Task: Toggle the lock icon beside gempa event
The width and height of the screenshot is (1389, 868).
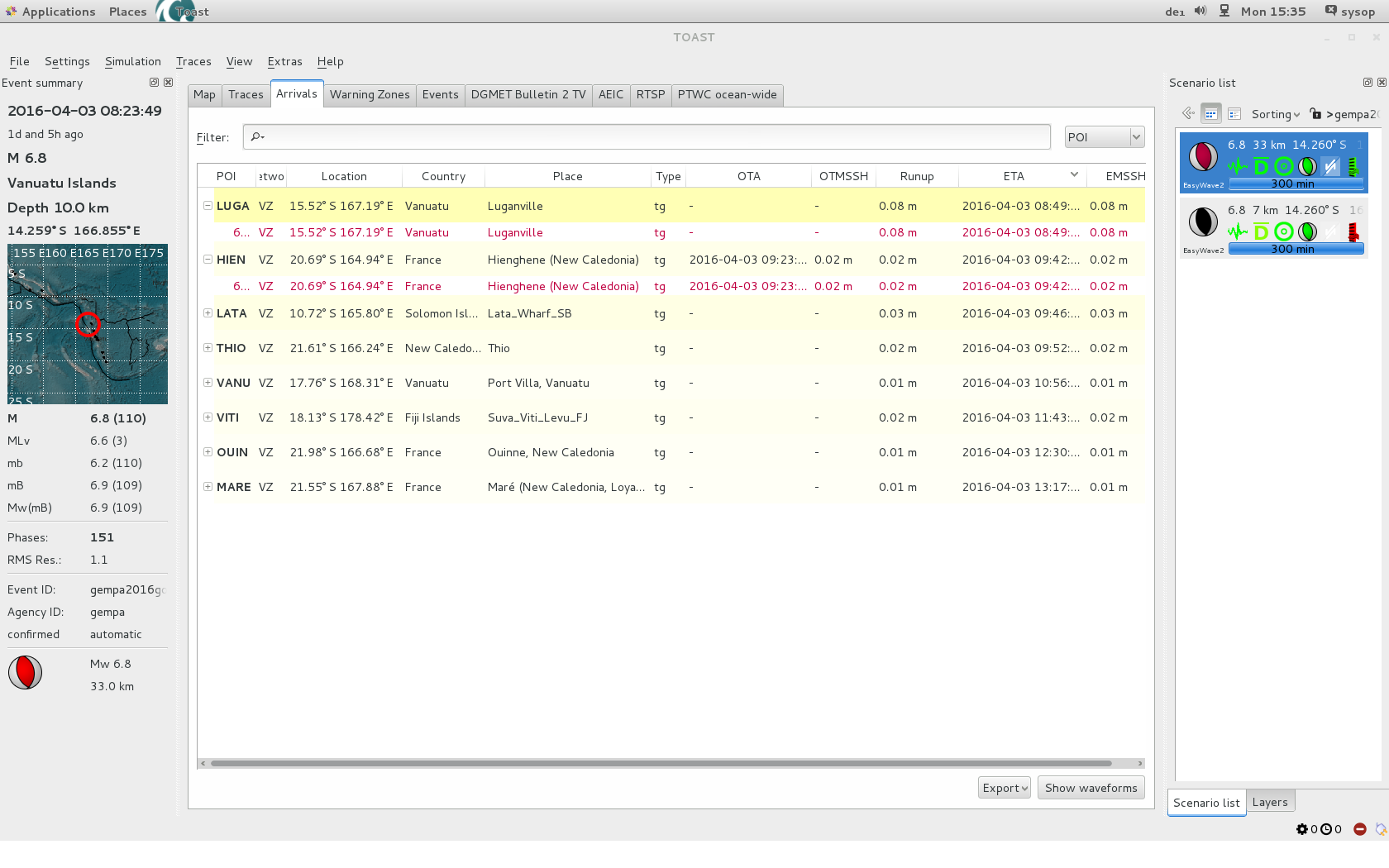Action: 1315,114
